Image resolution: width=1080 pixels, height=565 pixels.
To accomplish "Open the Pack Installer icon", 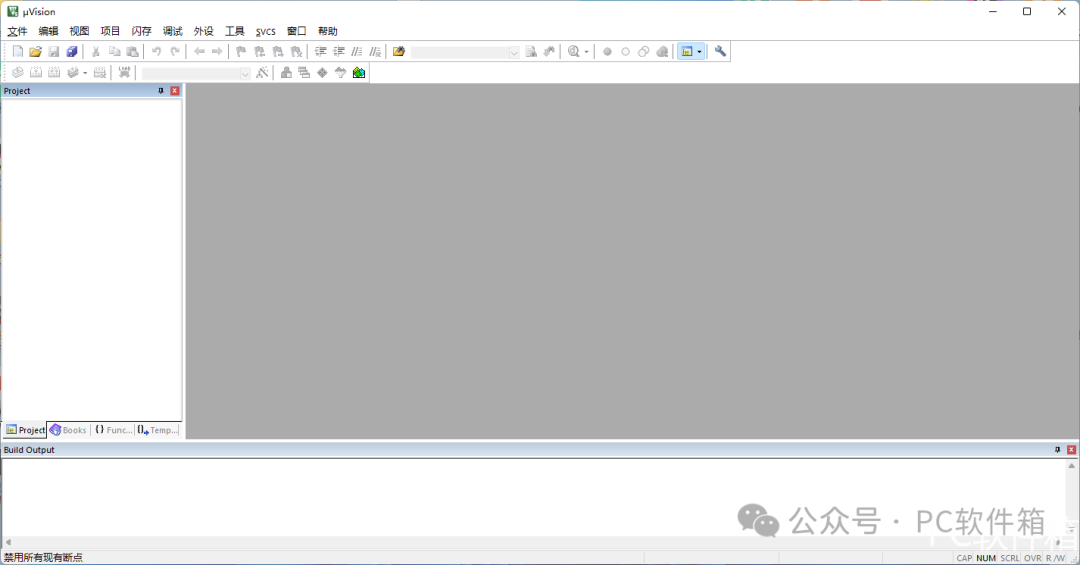I will click(x=359, y=72).
